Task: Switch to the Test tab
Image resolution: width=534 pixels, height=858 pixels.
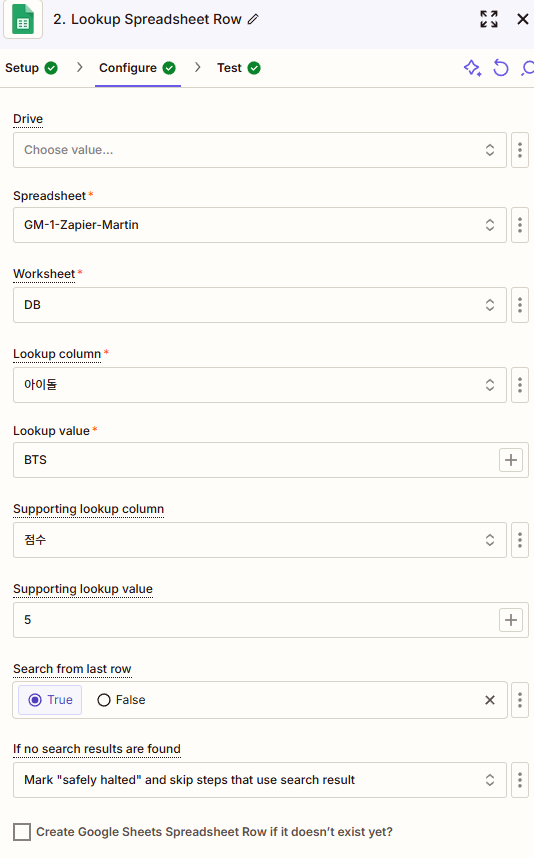Action: pyautogui.click(x=239, y=68)
